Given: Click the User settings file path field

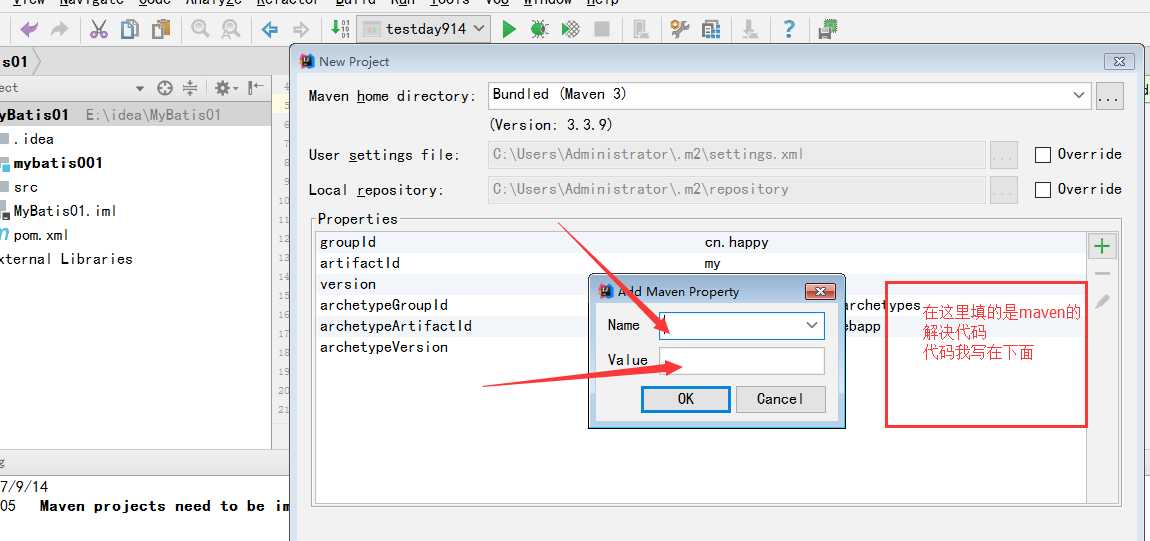Looking at the screenshot, I should pyautogui.click(x=736, y=155).
